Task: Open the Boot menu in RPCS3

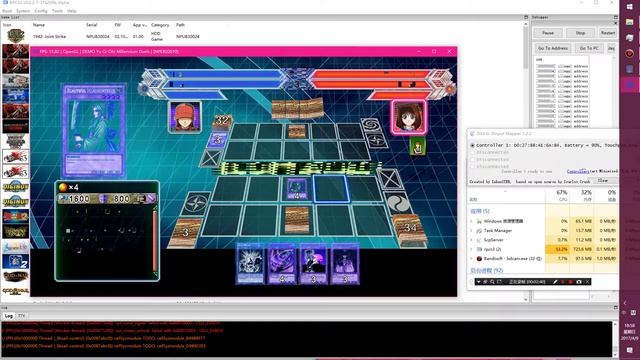Action: [x=7, y=11]
